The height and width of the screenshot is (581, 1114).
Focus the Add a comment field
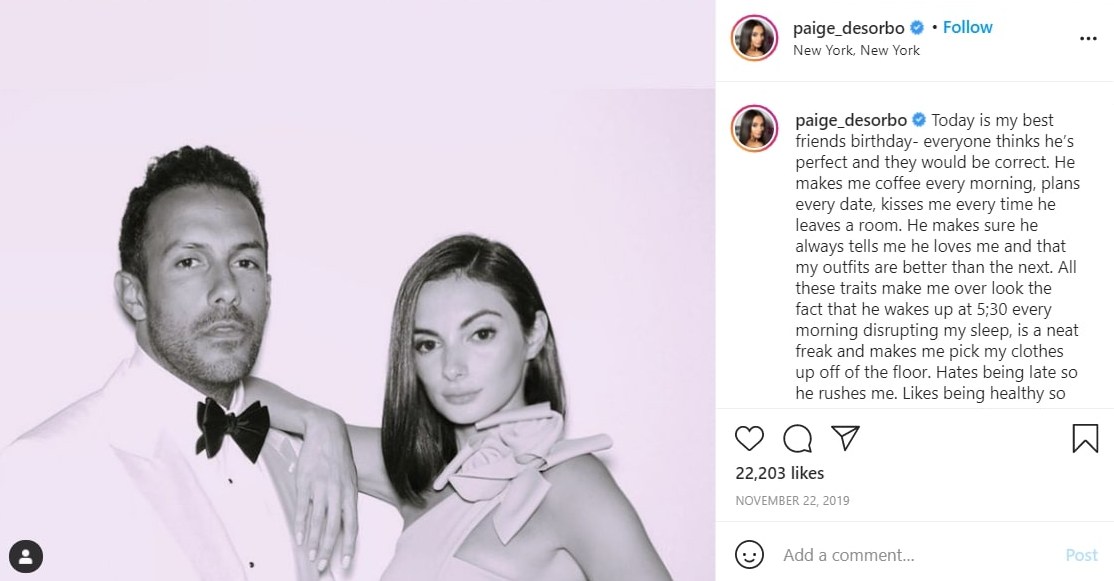point(916,555)
